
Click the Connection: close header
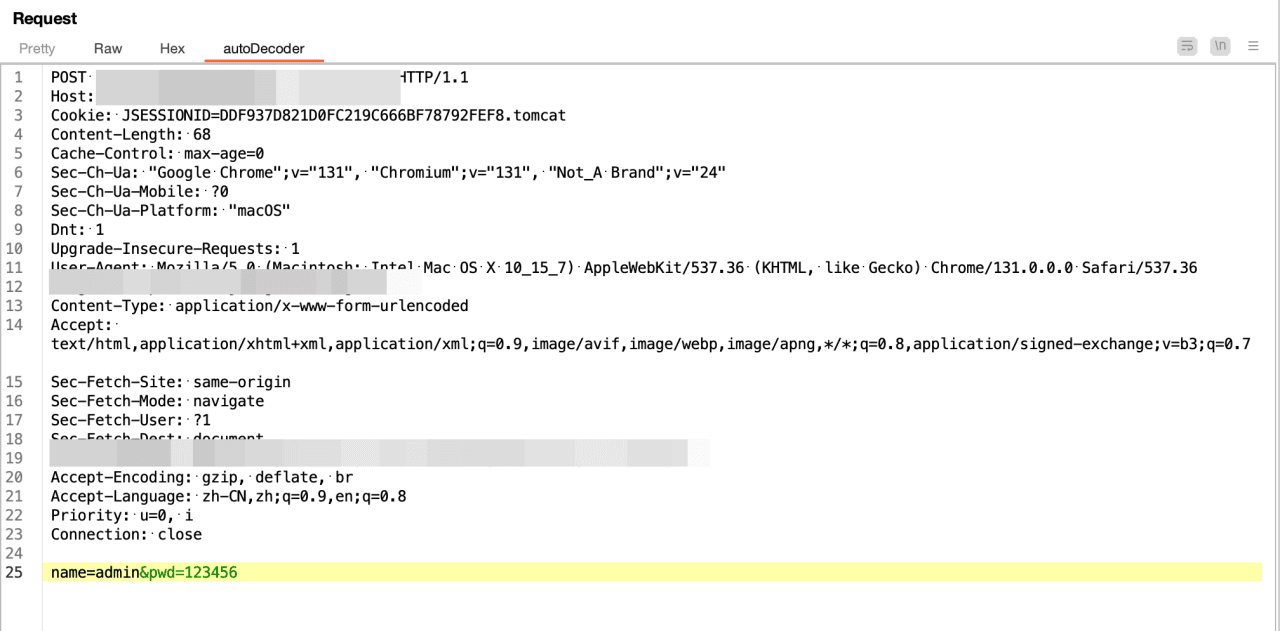126,535
